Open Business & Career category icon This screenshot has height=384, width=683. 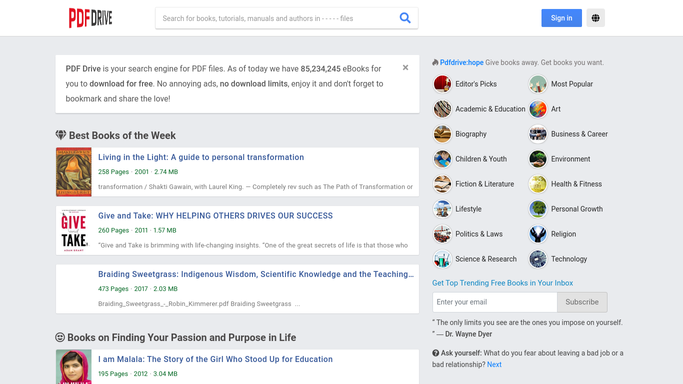(538, 134)
